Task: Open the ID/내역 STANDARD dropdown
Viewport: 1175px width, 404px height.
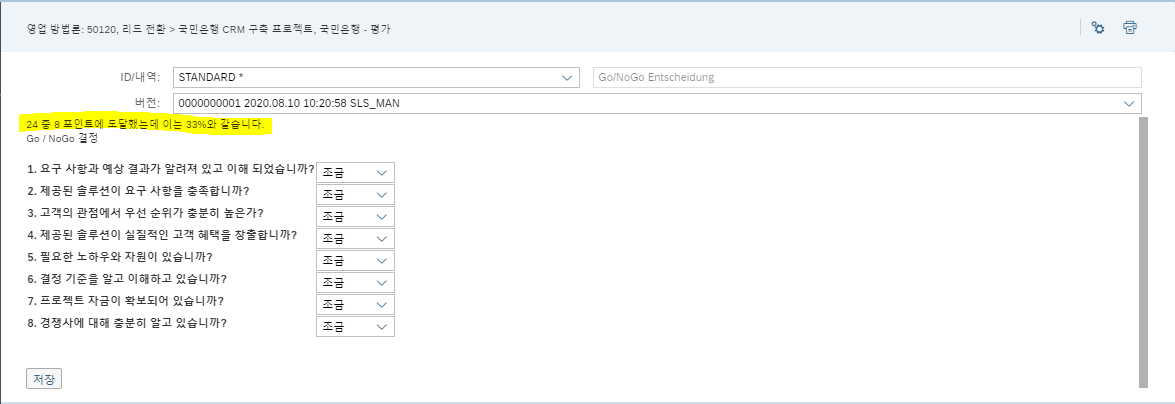Action: (x=376, y=77)
